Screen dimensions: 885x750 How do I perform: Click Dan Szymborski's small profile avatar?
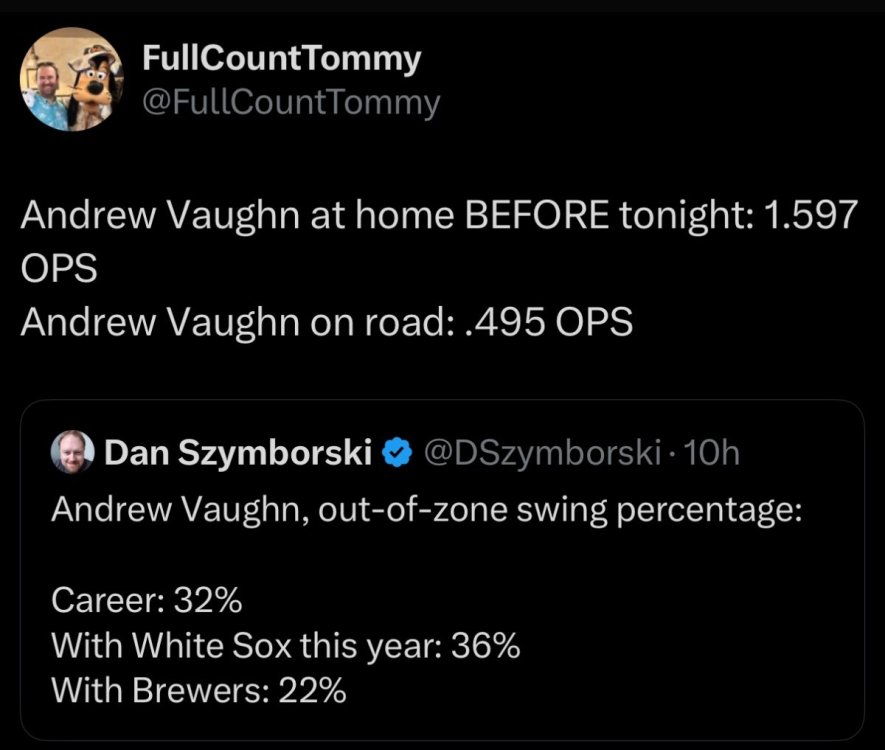[72, 453]
